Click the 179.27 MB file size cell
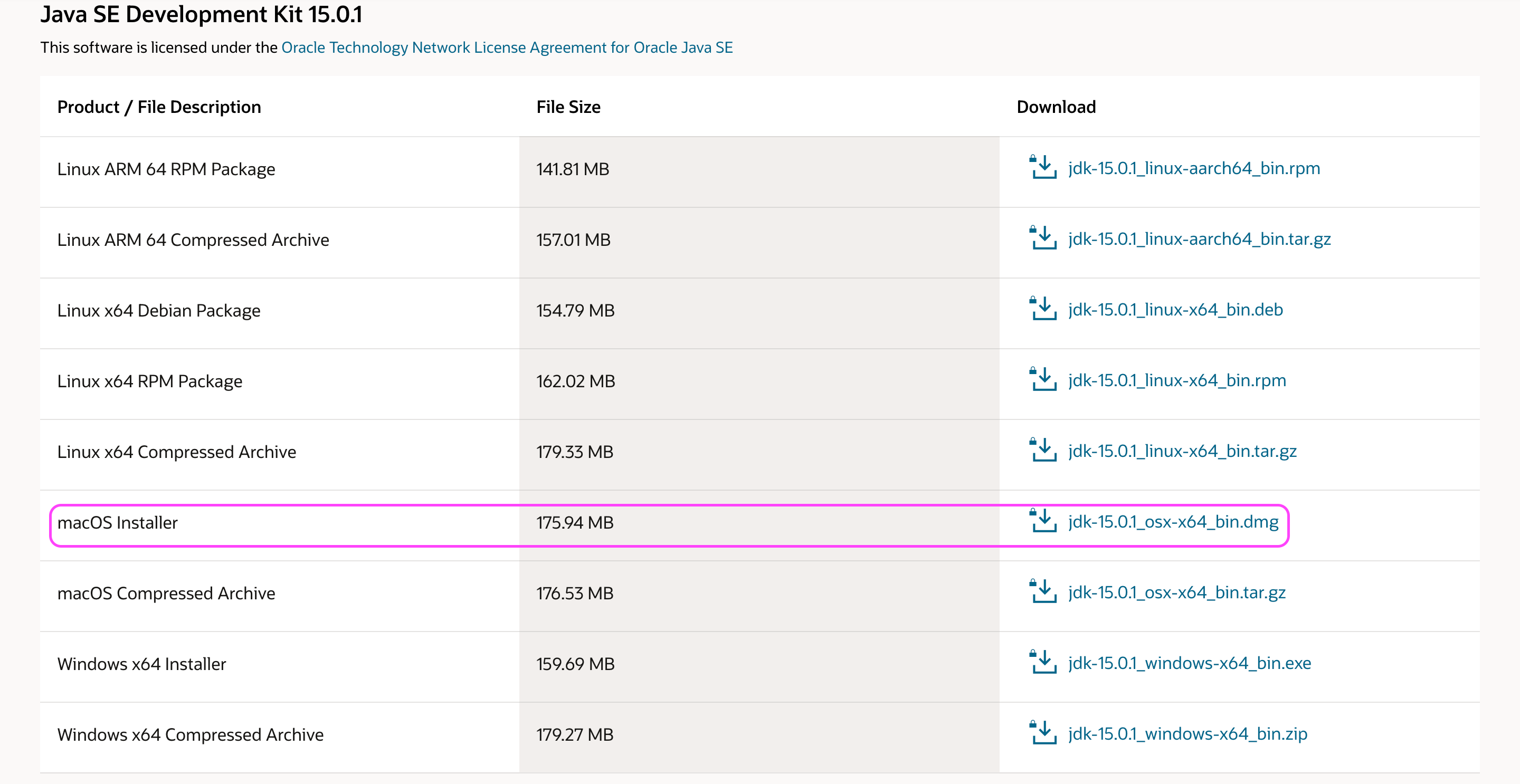This screenshot has width=1520, height=784. [759, 738]
